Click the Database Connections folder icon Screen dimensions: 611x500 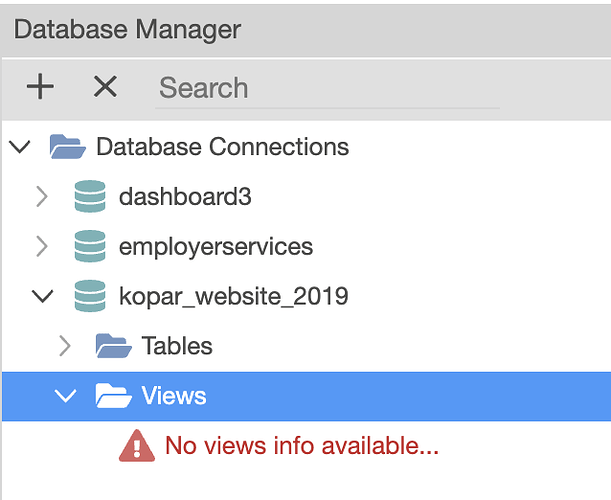67,147
